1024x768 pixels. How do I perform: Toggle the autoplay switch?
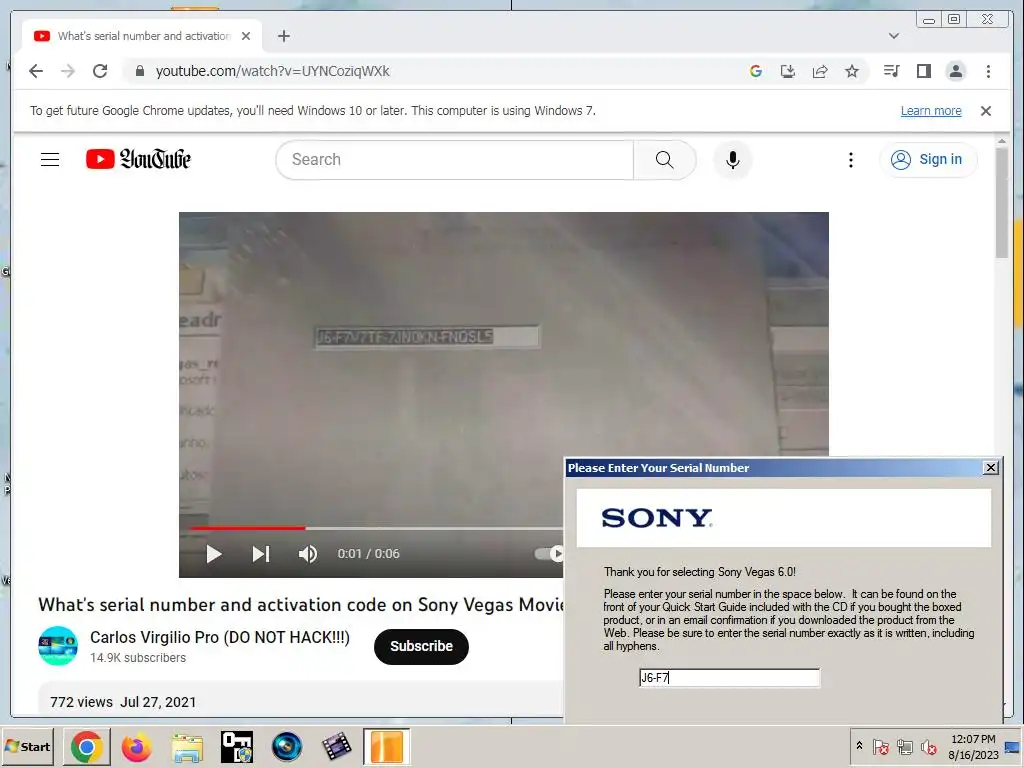click(x=549, y=554)
